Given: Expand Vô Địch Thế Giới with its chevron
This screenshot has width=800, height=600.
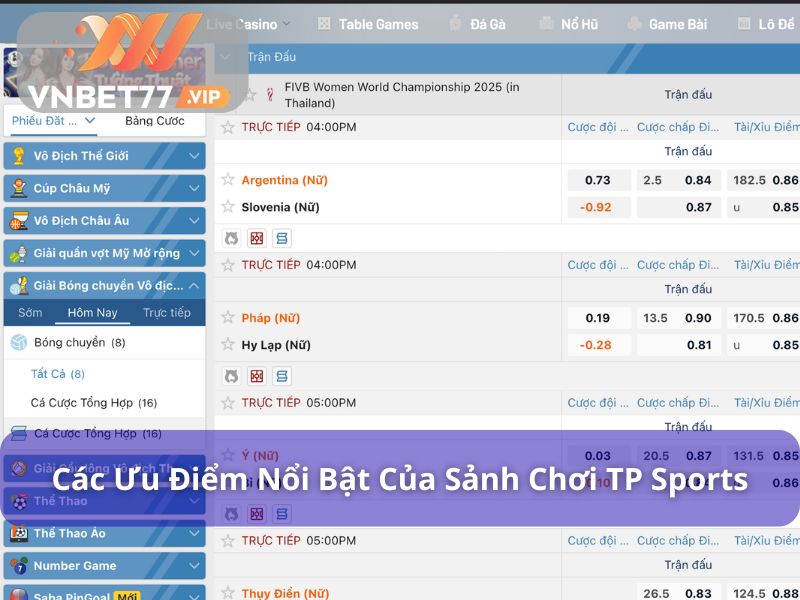Looking at the screenshot, I should point(194,156).
